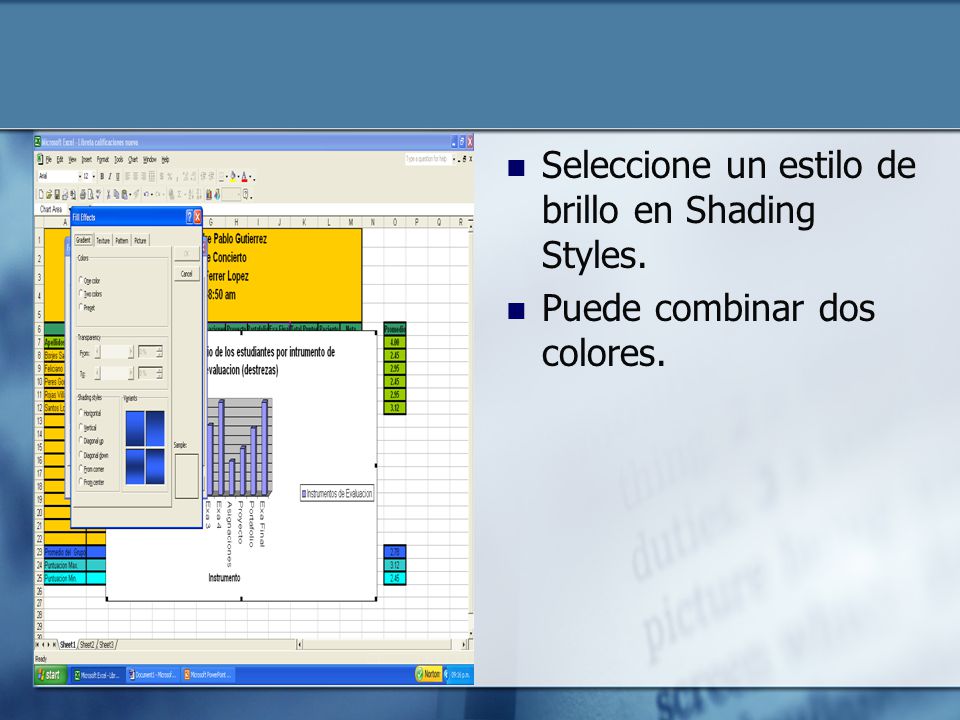This screenshot has width=960, height=720.
Task: Click the Save diskette icon
Action: (x=57, y=195)
